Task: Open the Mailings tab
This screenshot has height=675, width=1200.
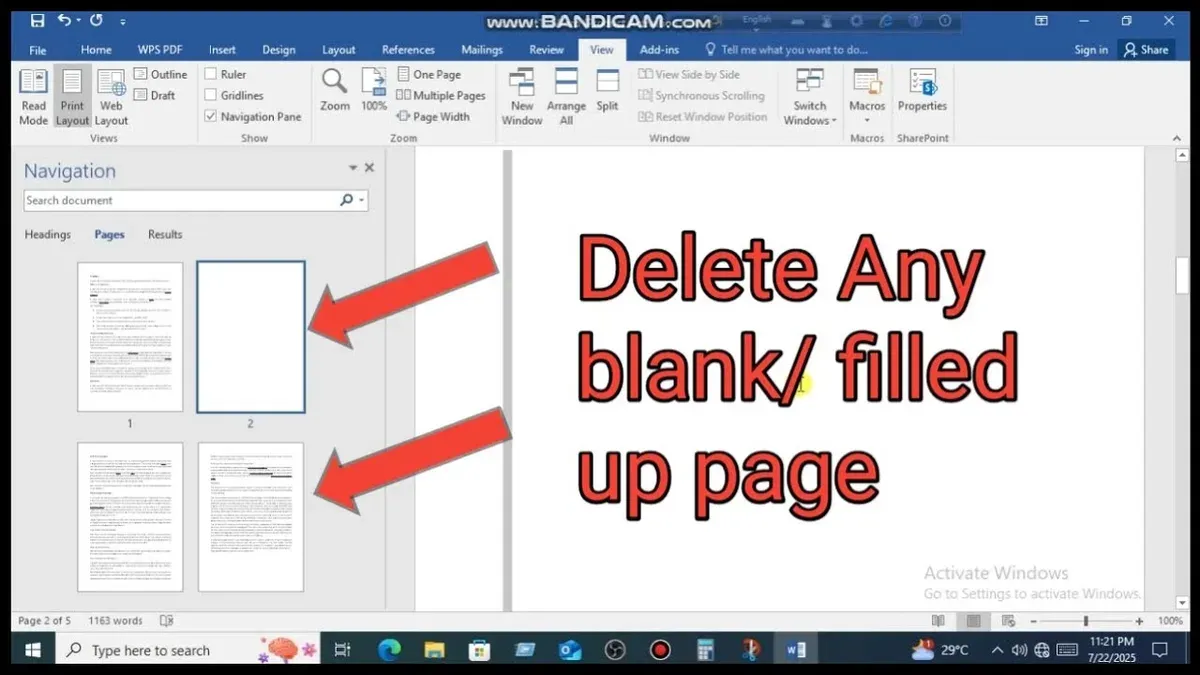Action: [482, 50]
